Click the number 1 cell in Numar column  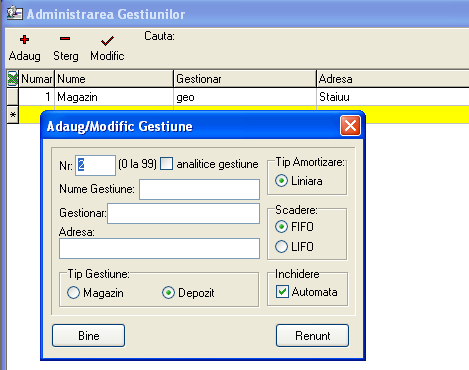[x=37, y=97]
